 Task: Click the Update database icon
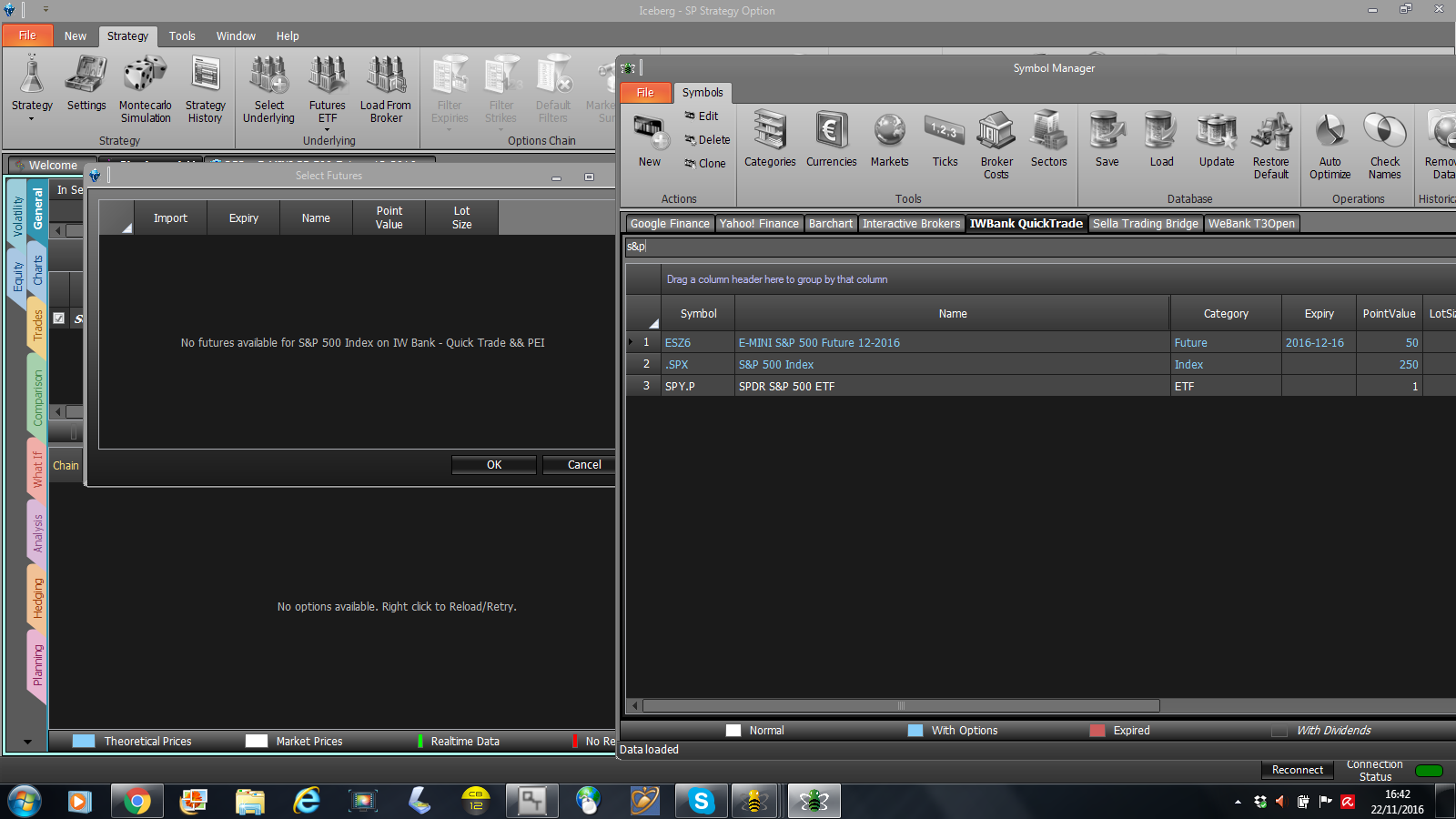[1216, 130]
